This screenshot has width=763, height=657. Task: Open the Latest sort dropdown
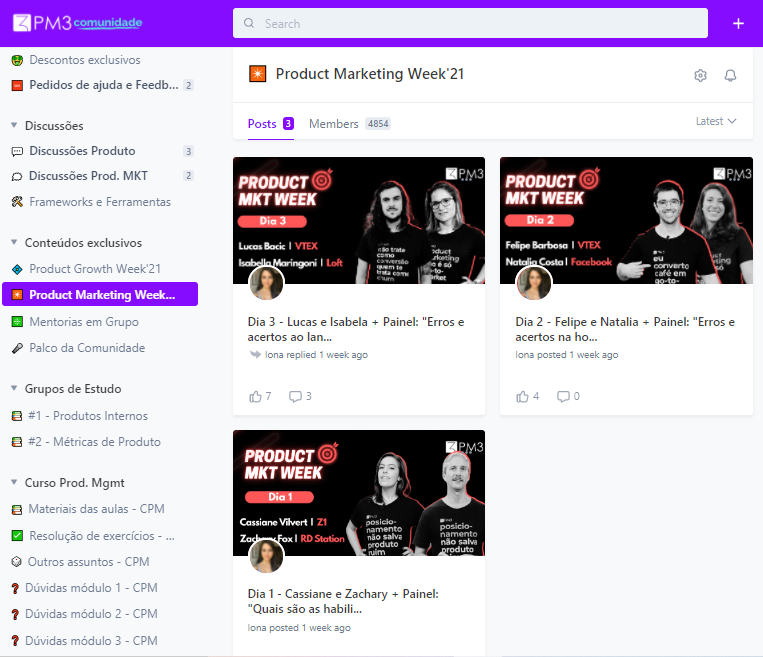715,121
